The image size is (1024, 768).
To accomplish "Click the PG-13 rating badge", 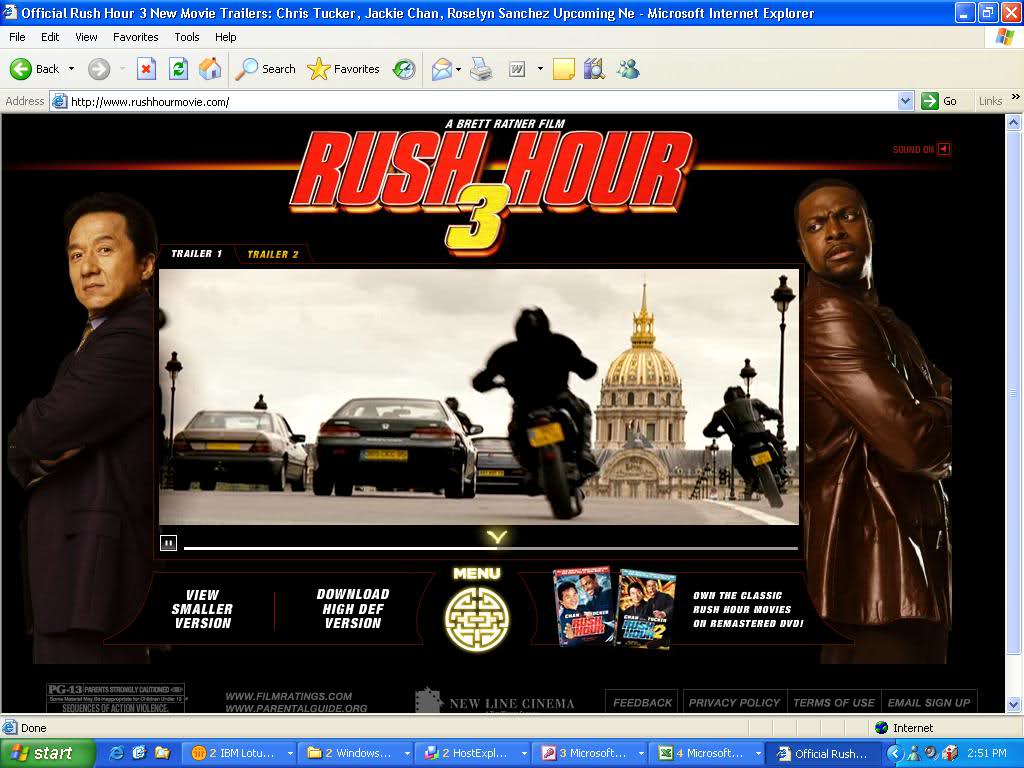I will (x=116, y=697).
